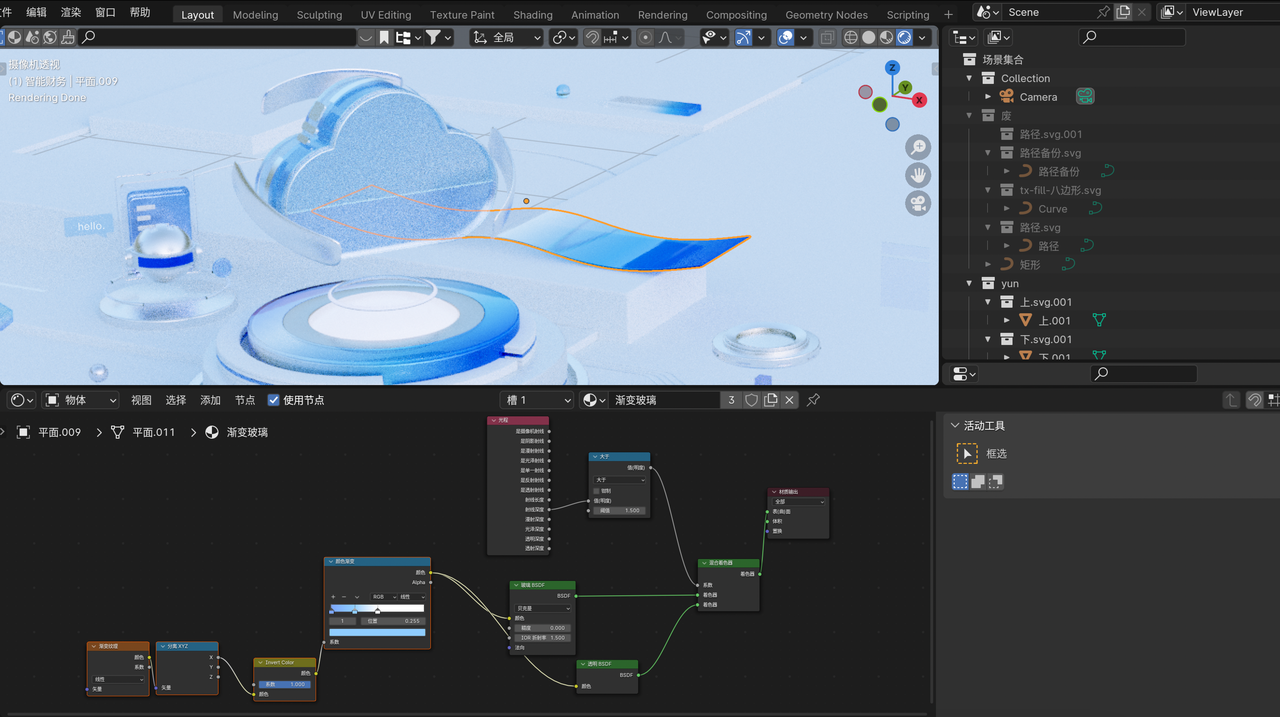Open the filter funnel dropdown in the header
Viewport: 1280px width, 717px height.
click(x=439, y=37)
